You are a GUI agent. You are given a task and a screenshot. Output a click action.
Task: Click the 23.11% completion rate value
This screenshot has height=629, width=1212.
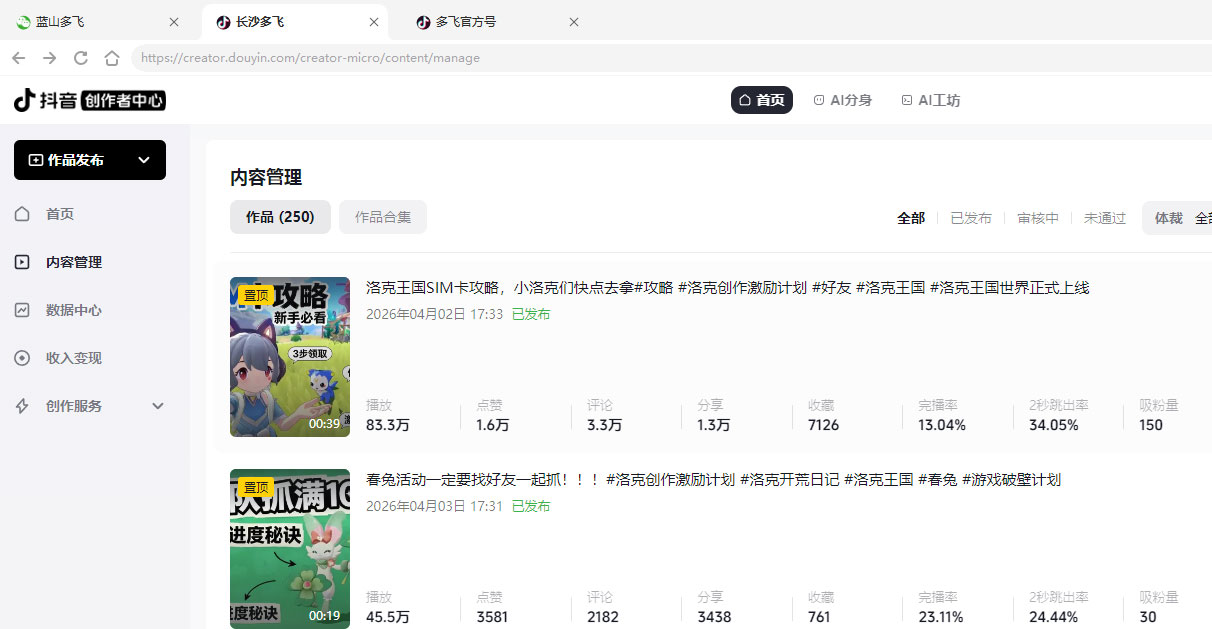pos(941,617)
